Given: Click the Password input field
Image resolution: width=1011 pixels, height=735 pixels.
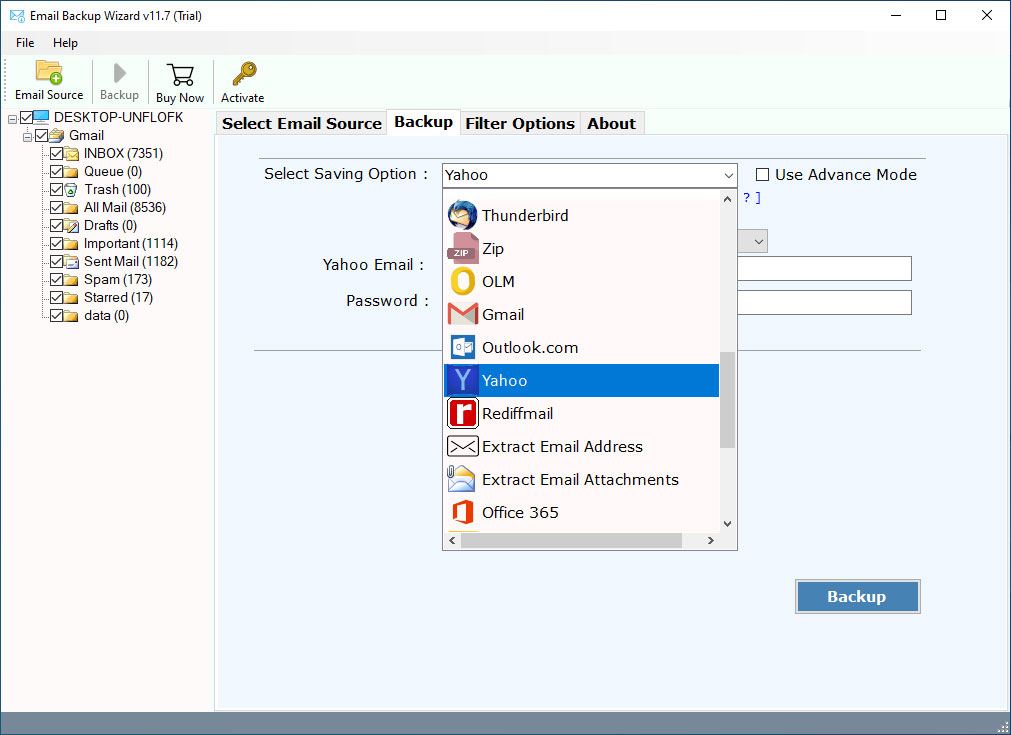Looking at the screenshot, I should [x=824, y=302].
